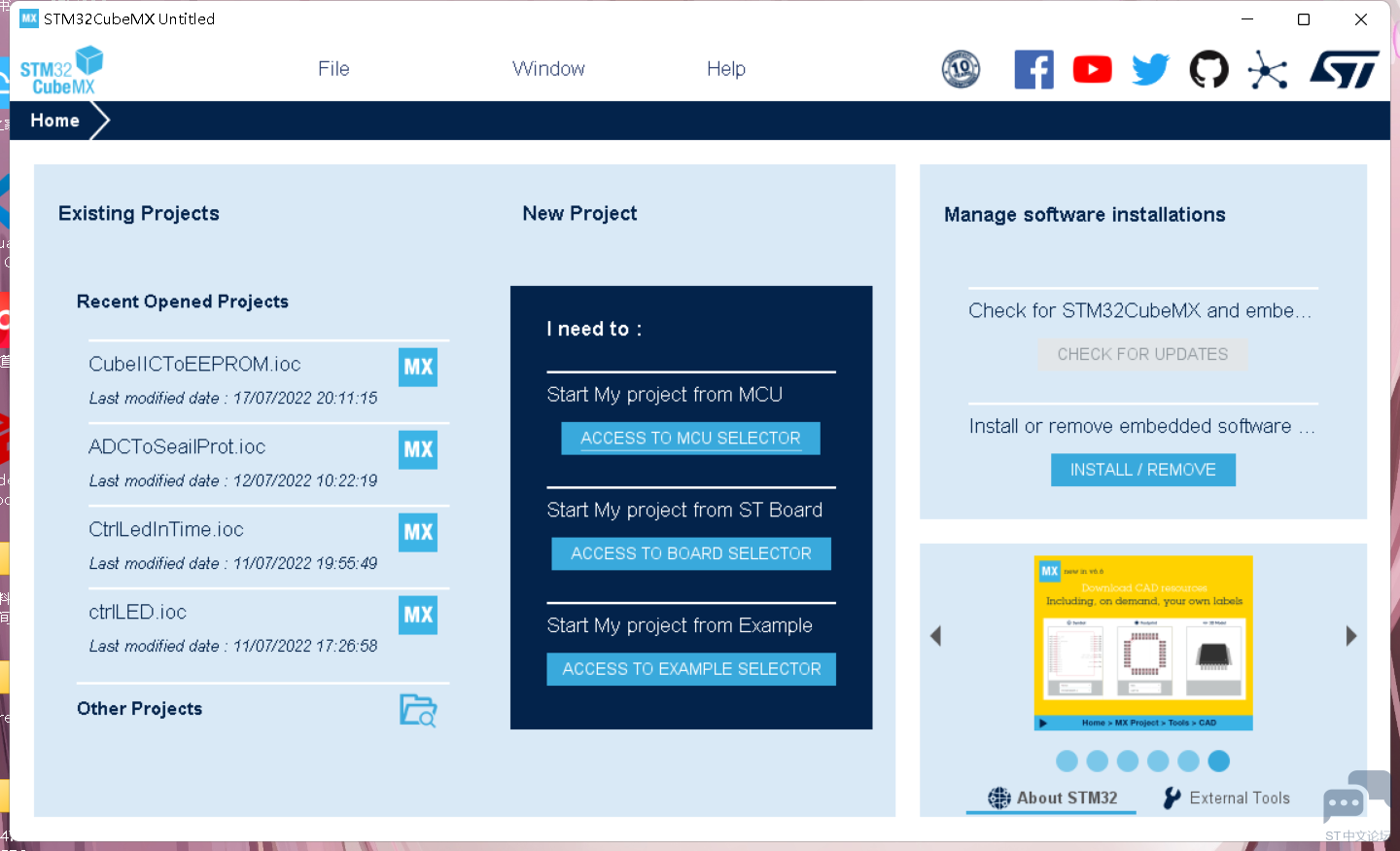Select the first carousel dot

tap(1067, 761)
